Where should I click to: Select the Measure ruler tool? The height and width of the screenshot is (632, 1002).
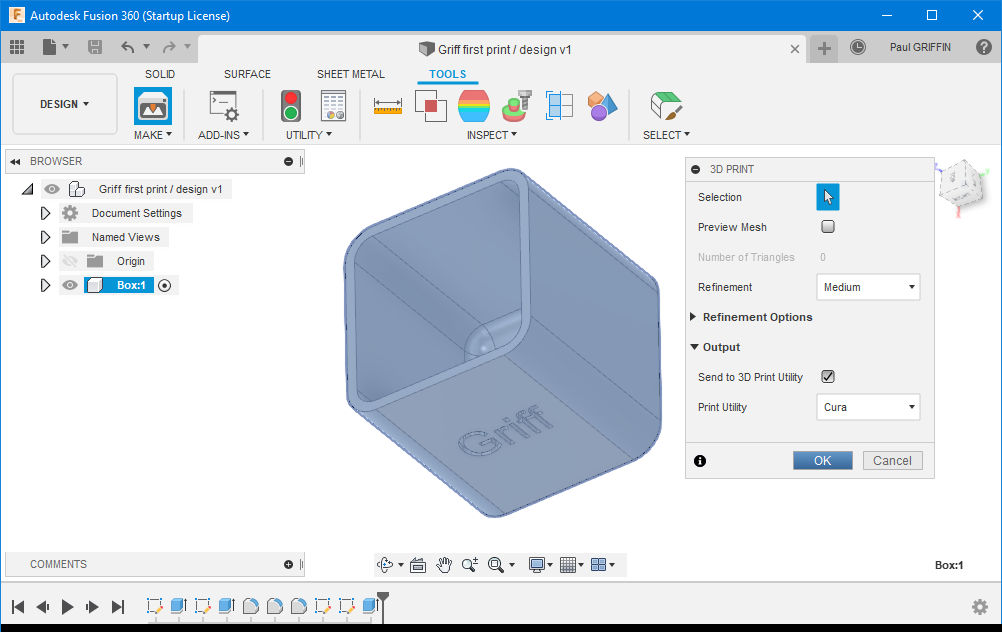pos(388,106)
